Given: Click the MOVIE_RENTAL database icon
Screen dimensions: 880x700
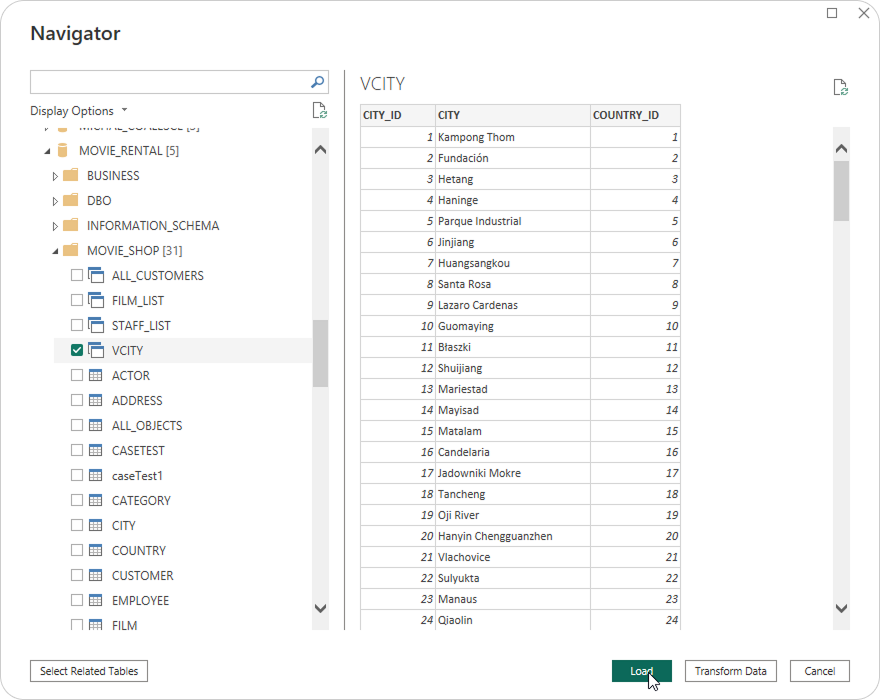Looking at the screenshot, I should point(63,151).
